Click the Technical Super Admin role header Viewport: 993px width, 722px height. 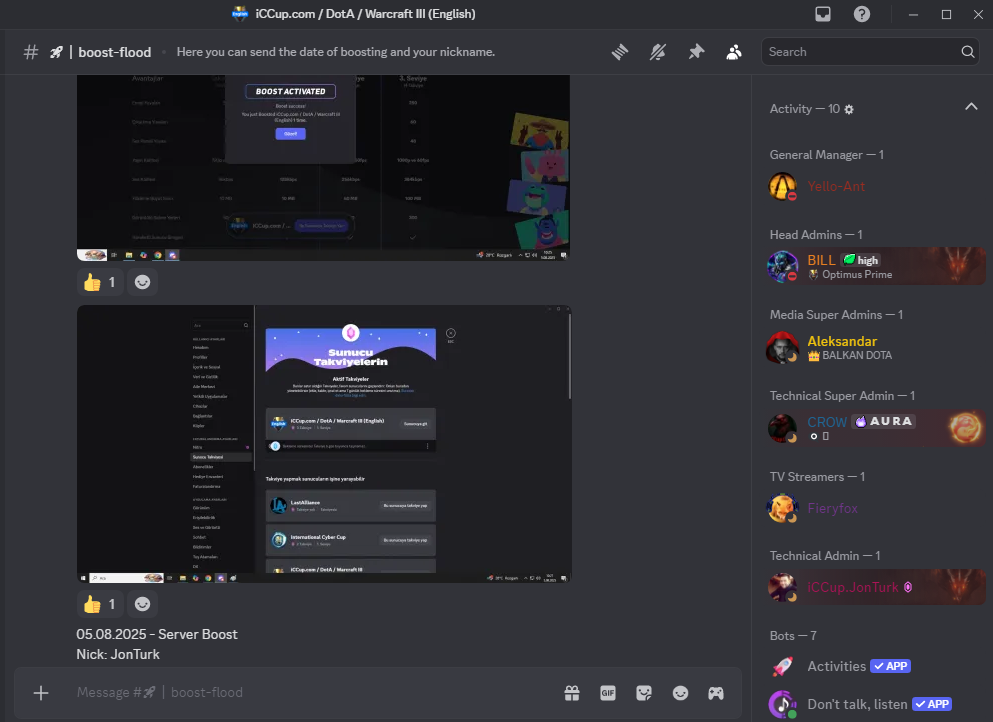tap(842, 396)
